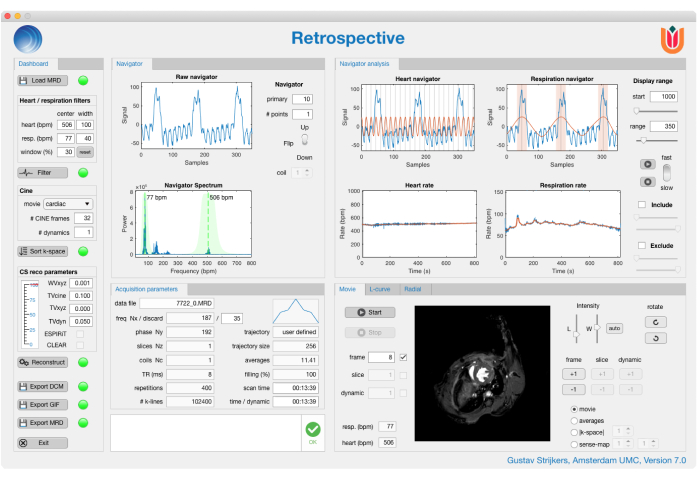Click the Export MRD disk icon button

pyautogui.click(x=43, y=423)
